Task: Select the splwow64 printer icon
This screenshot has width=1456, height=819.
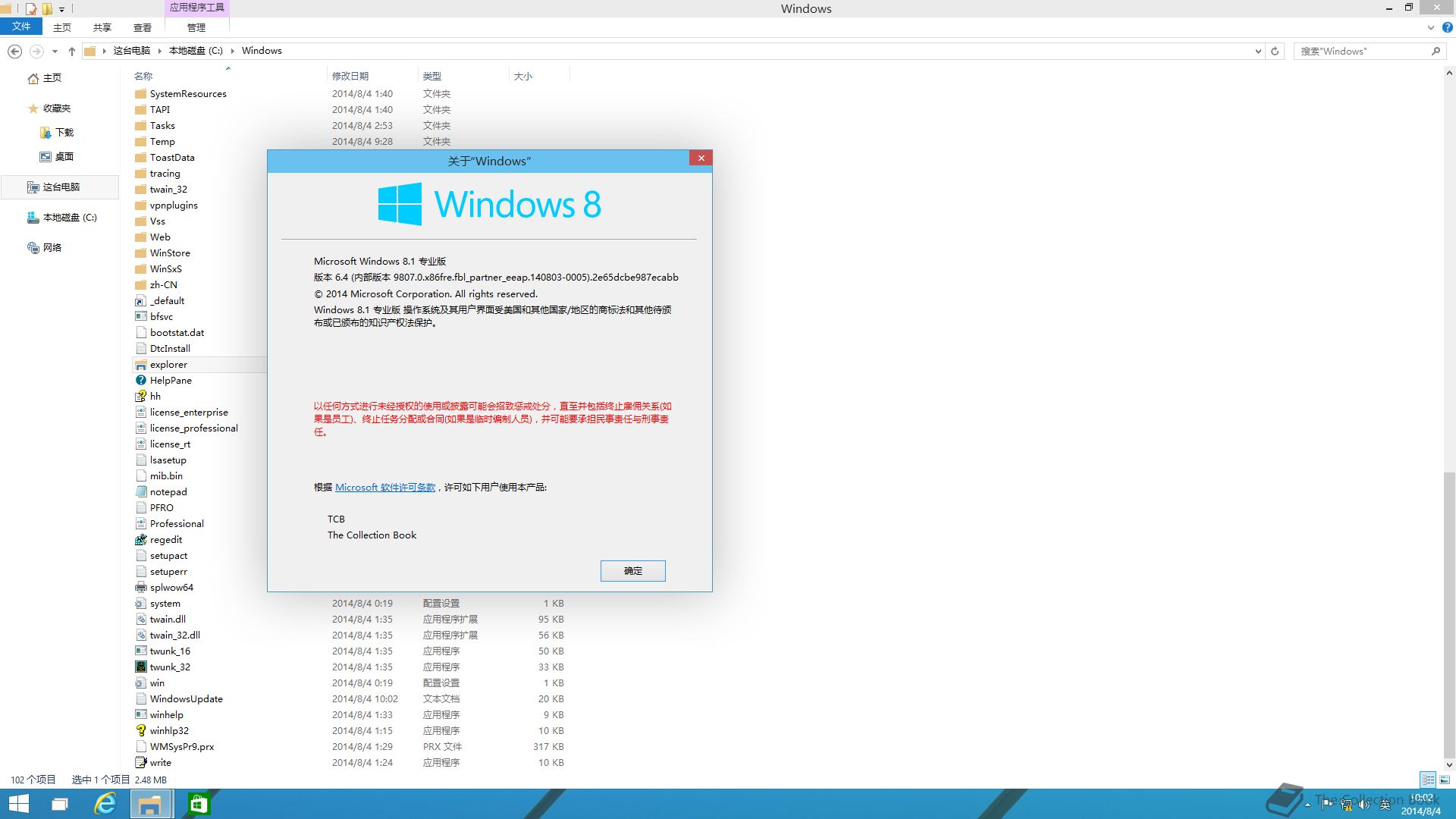Action: tap(140, 588)
